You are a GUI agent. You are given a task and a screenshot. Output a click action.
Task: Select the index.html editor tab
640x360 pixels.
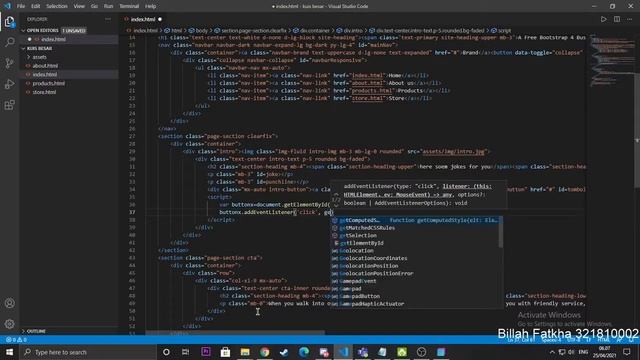click(143, 19)
